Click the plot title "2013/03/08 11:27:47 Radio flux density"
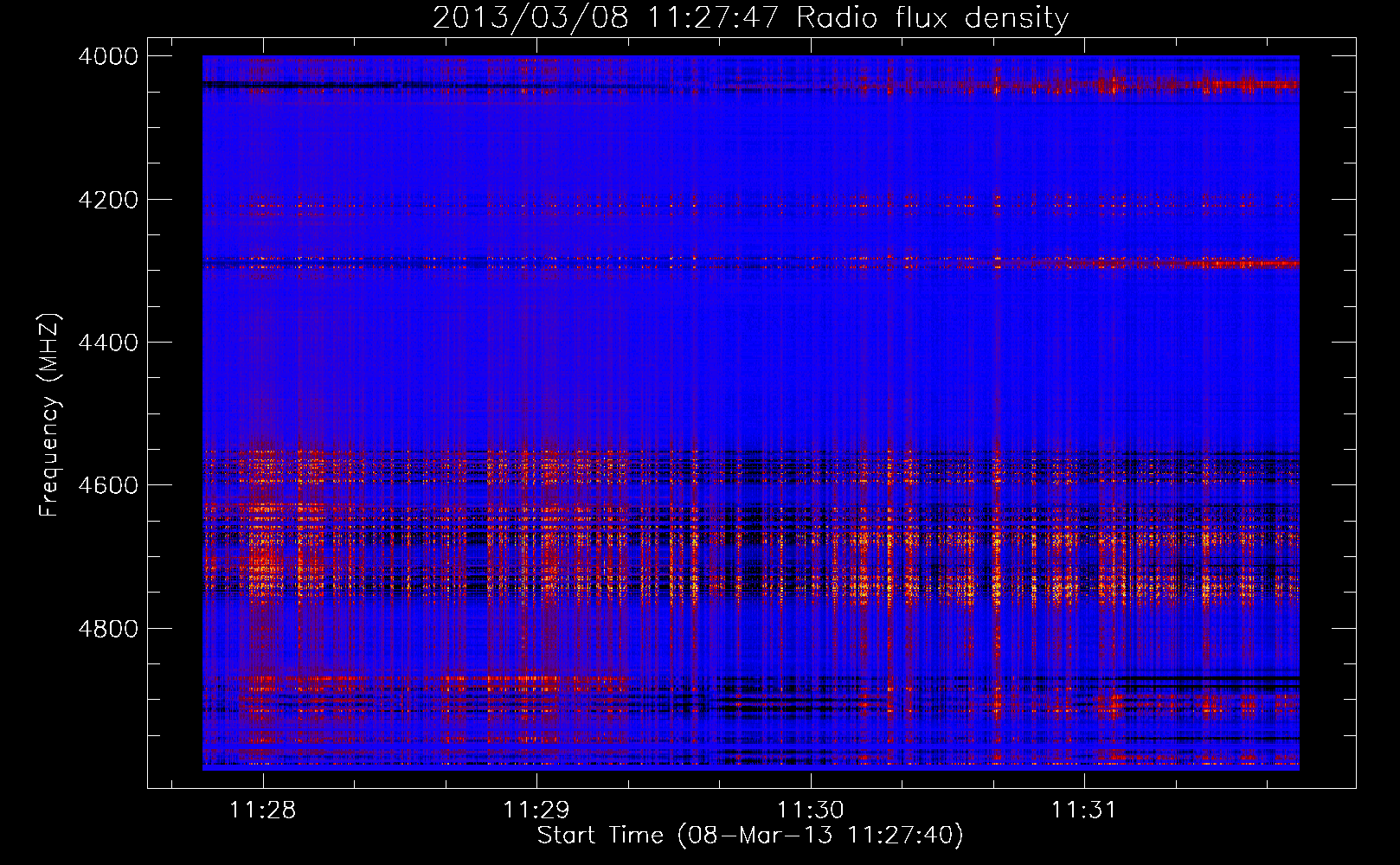The height and width of the screenshot is (865, 1400). tap(750, 17)
